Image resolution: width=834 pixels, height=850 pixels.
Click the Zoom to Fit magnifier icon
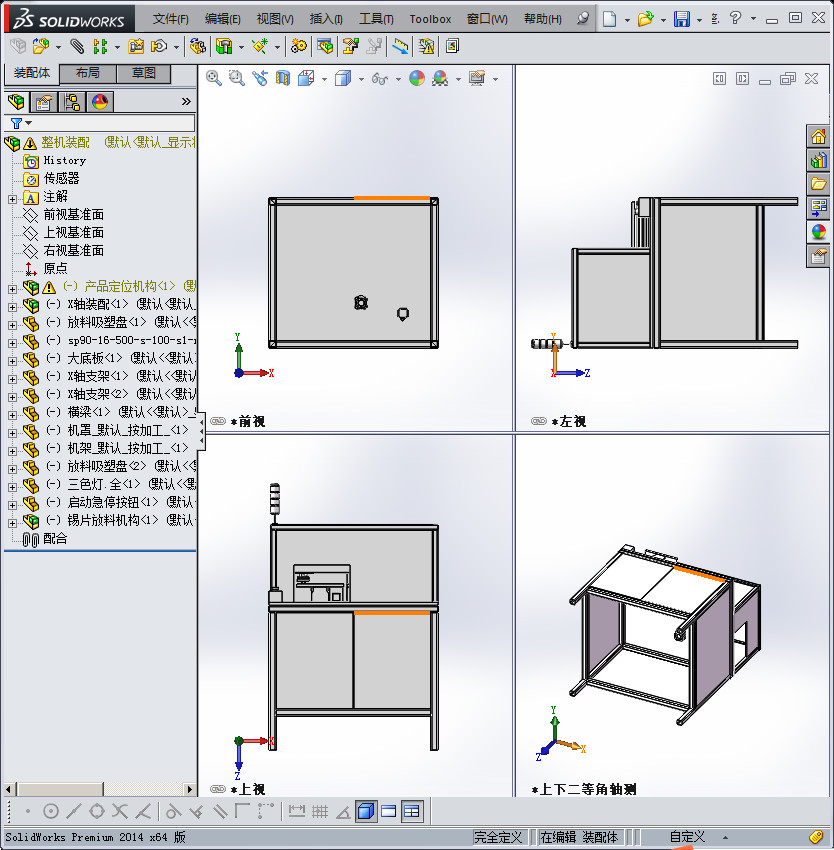coord(214,79)
